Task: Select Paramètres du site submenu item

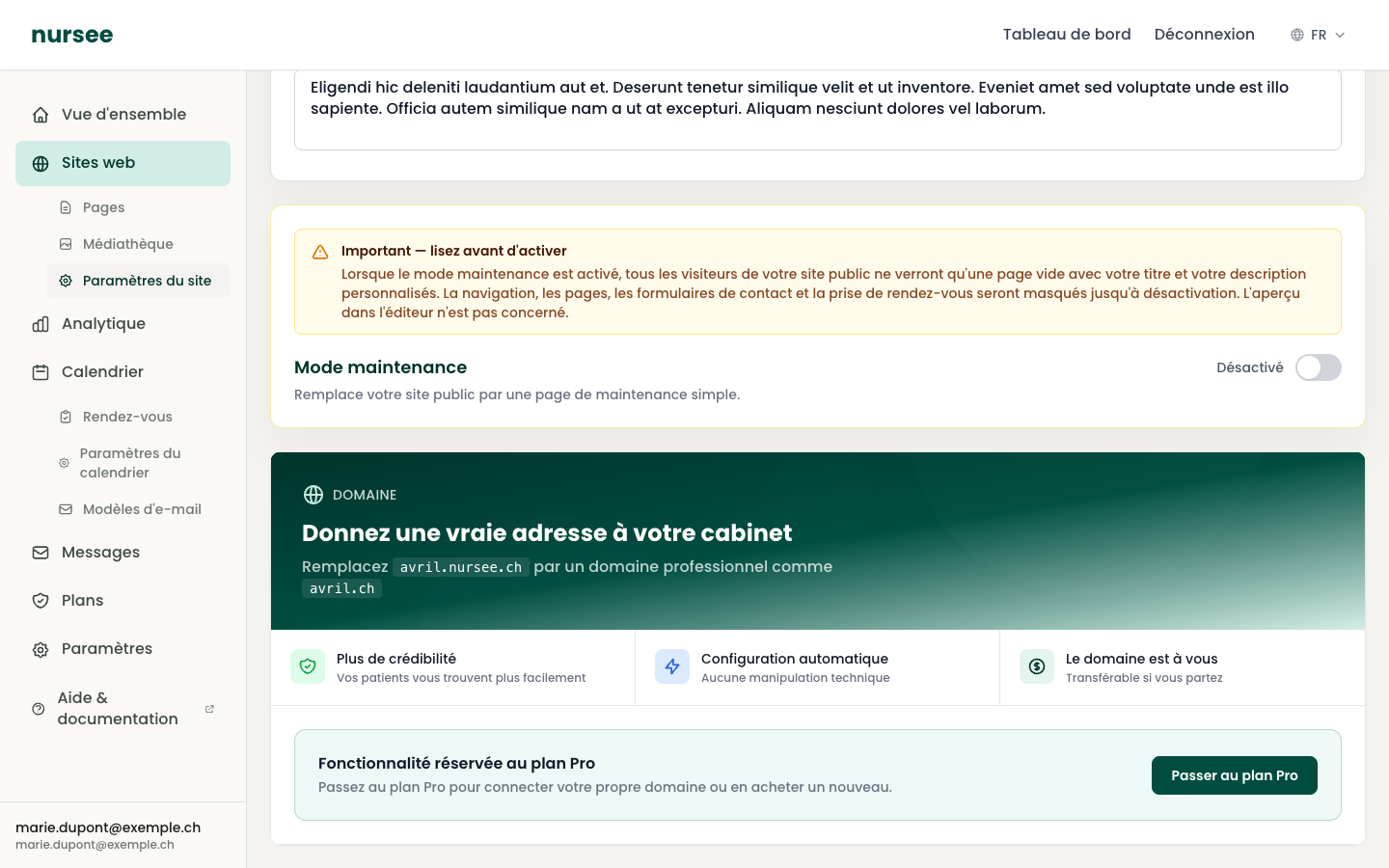Action: click(138, 281)
